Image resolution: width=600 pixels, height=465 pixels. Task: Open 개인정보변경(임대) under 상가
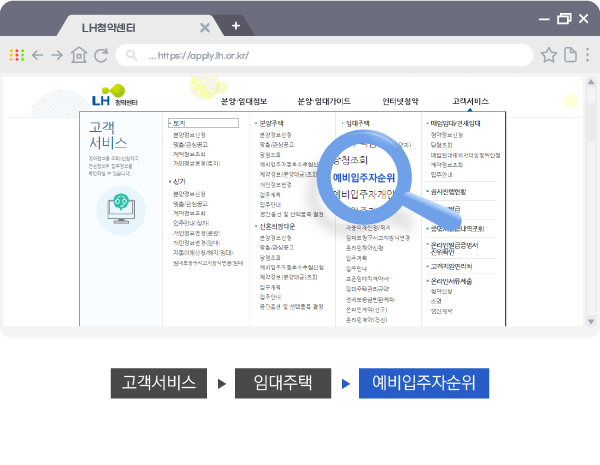pos(196,243)
